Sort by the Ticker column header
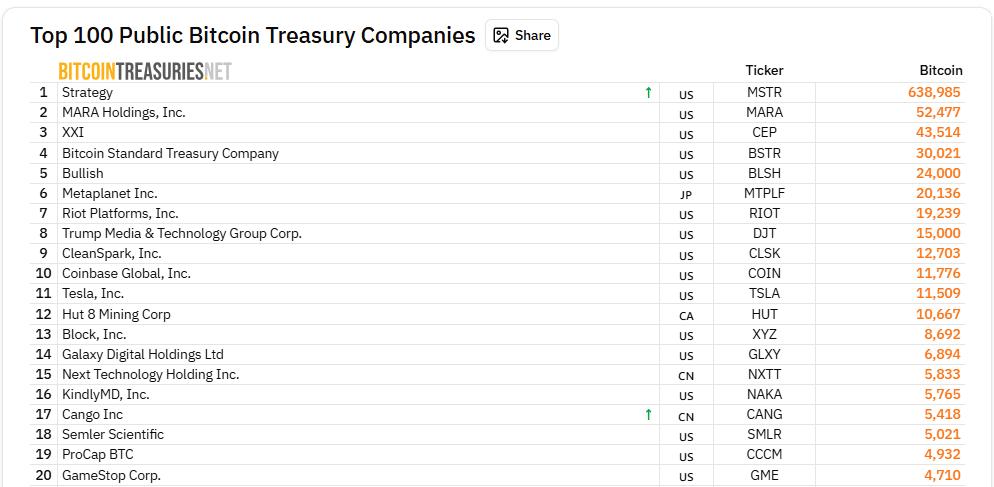Image resolution: width=994 pixels, height=487 pixels. click(x=764, y=70)
